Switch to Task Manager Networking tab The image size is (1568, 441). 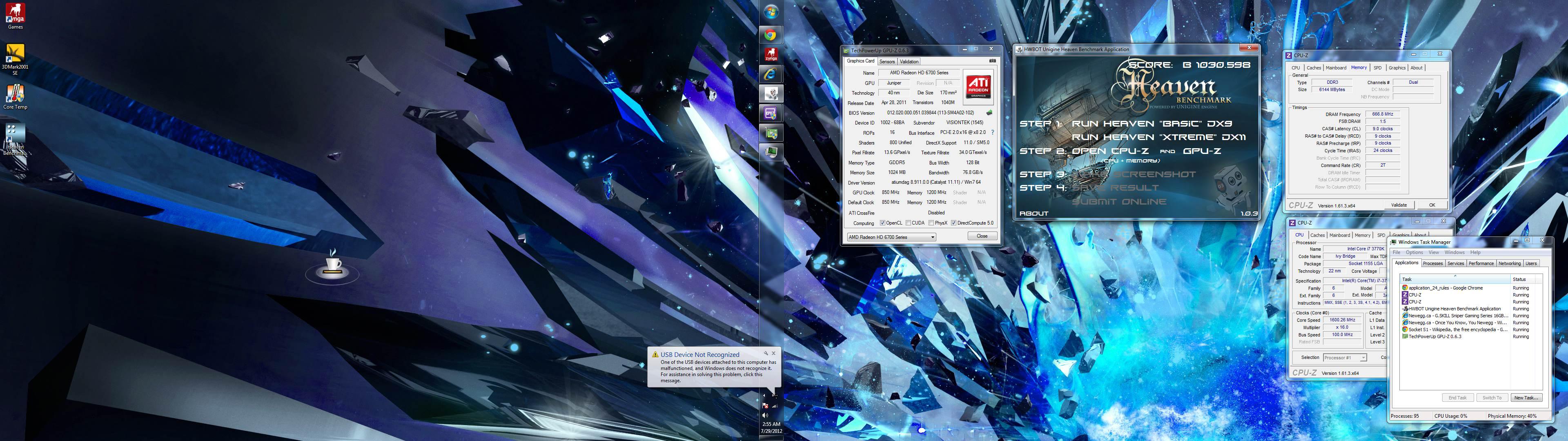[x=1509, y=263]
